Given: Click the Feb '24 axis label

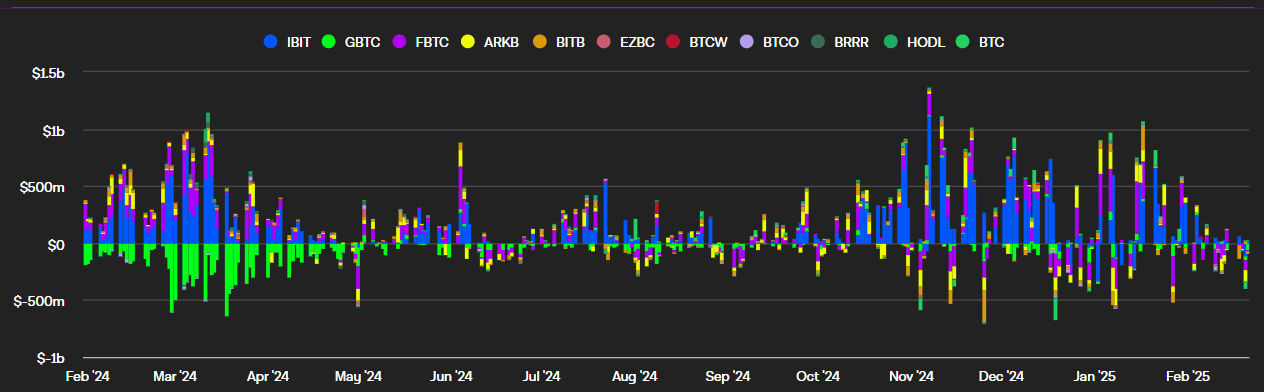Looking at the screenshot, I should coord(87,376).
